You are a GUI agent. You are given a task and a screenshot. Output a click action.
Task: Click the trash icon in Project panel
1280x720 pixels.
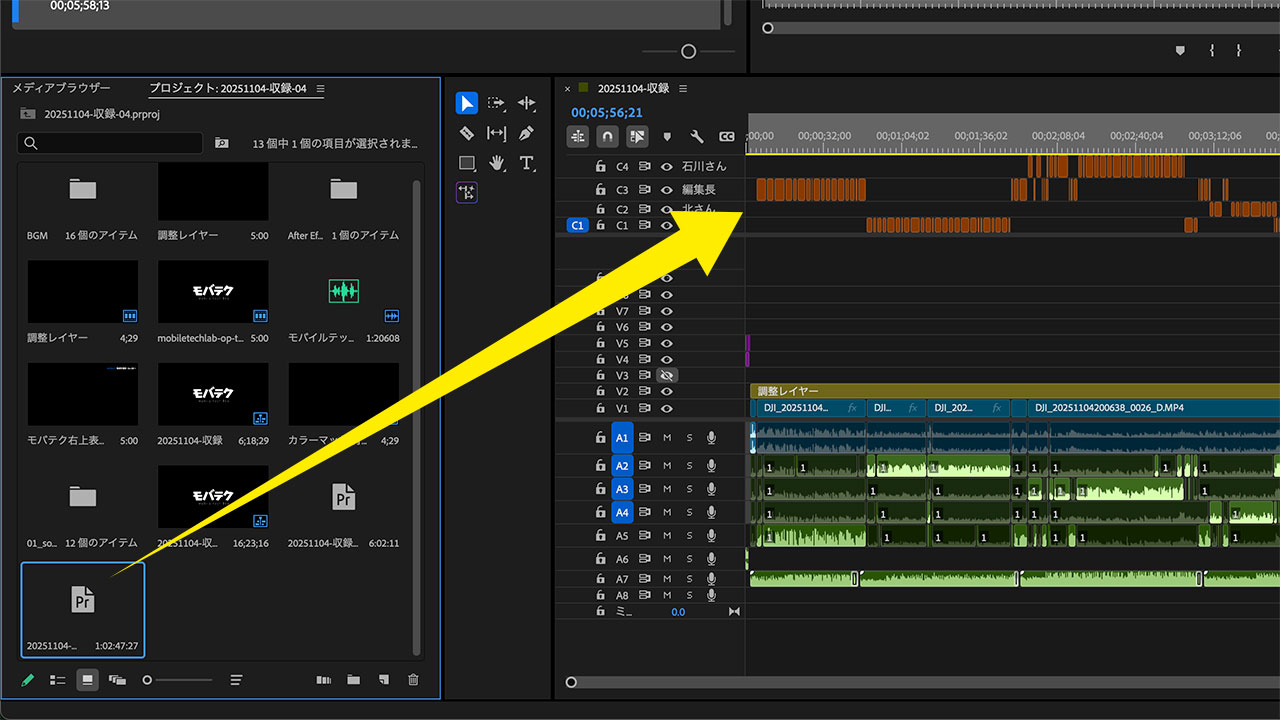413,680
